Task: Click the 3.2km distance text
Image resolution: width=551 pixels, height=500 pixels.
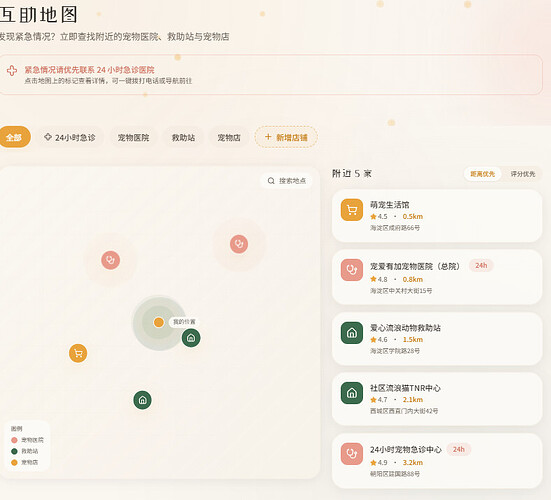Action: (x=413, y=462)
